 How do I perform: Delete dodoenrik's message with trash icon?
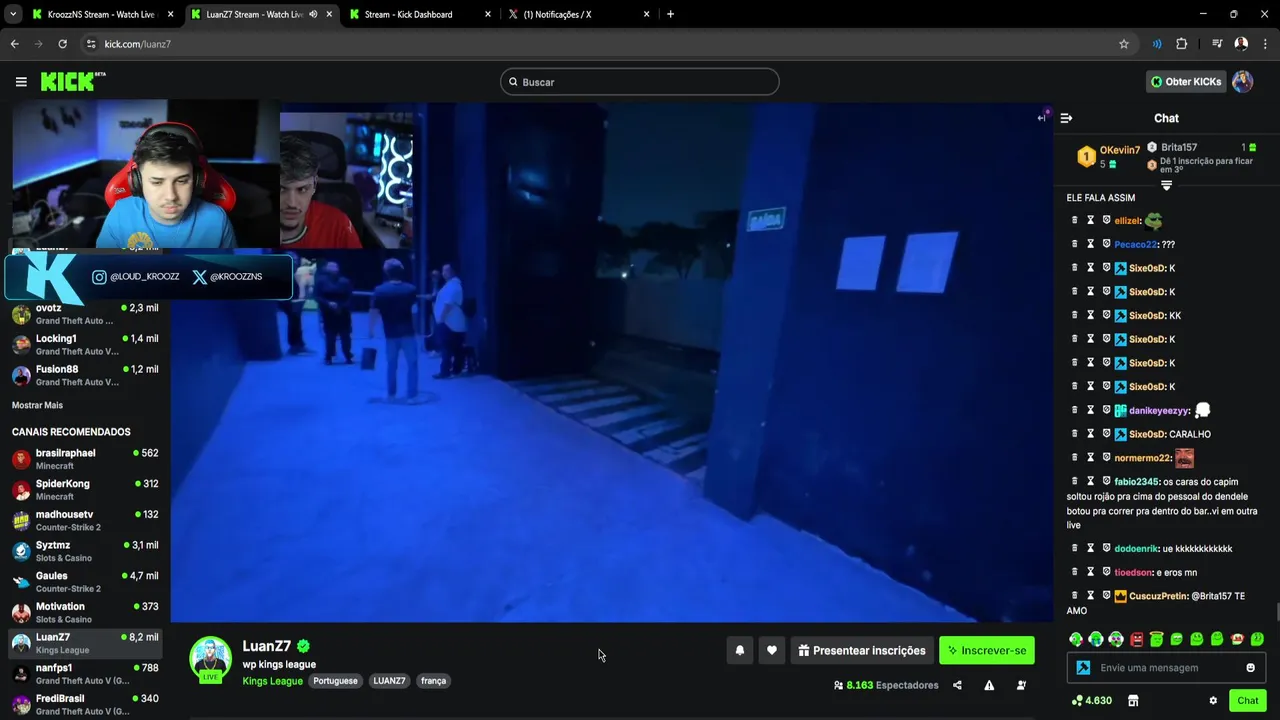pyautogui.click(x=1075, y=548)
